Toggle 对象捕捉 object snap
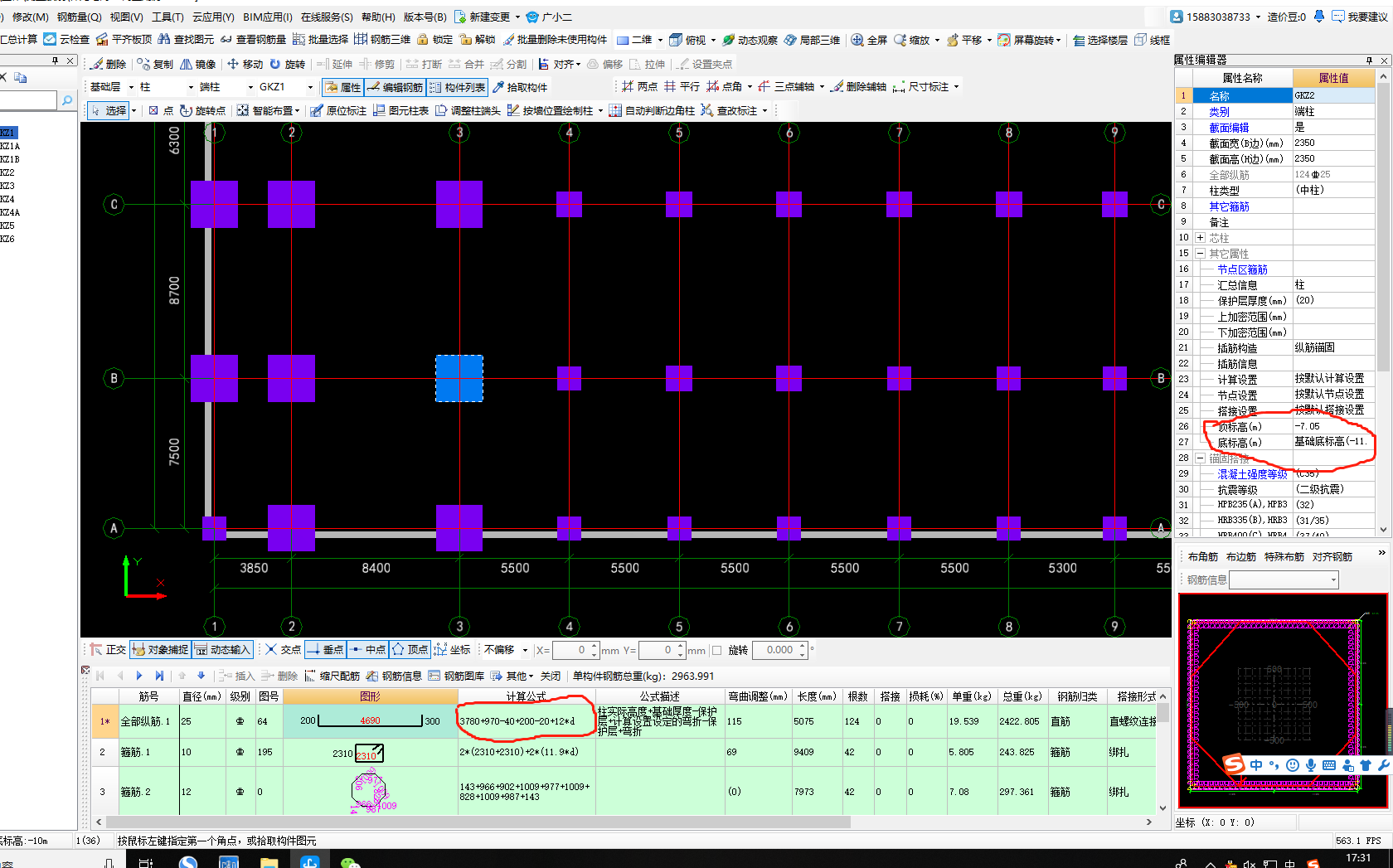The width and height of the screenshot is (1393, 868). click(160, 649)
